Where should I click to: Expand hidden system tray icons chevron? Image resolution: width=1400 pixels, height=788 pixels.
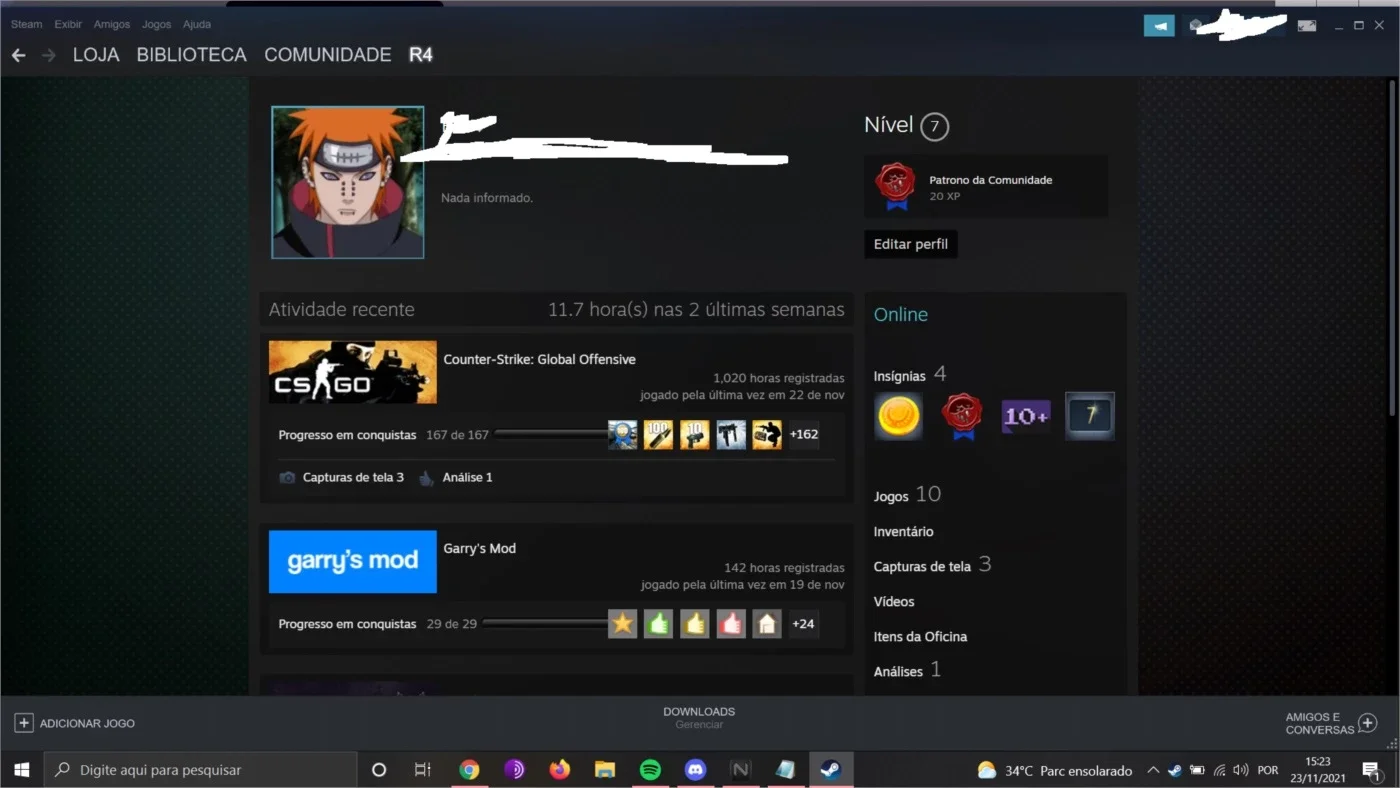[x=1153, y=770]
